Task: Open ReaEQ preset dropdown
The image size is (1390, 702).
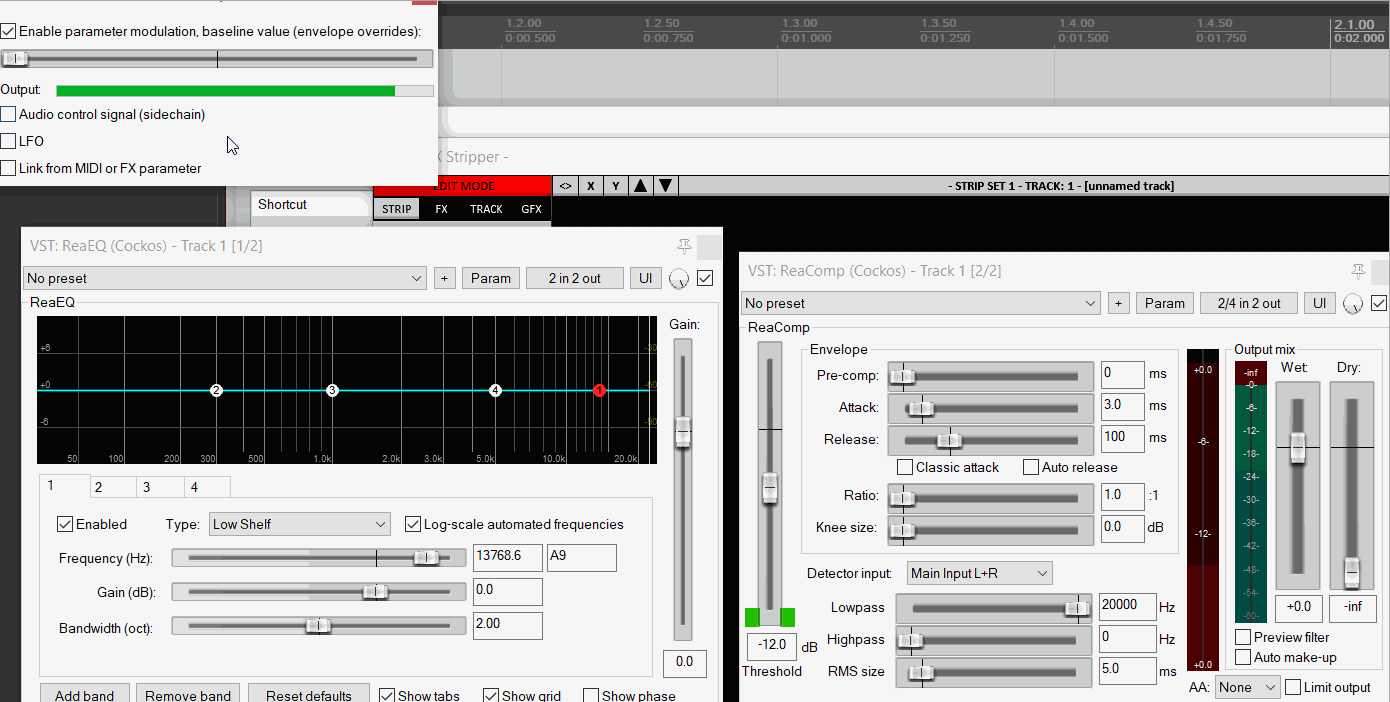Action: click(x=226, y=278)
